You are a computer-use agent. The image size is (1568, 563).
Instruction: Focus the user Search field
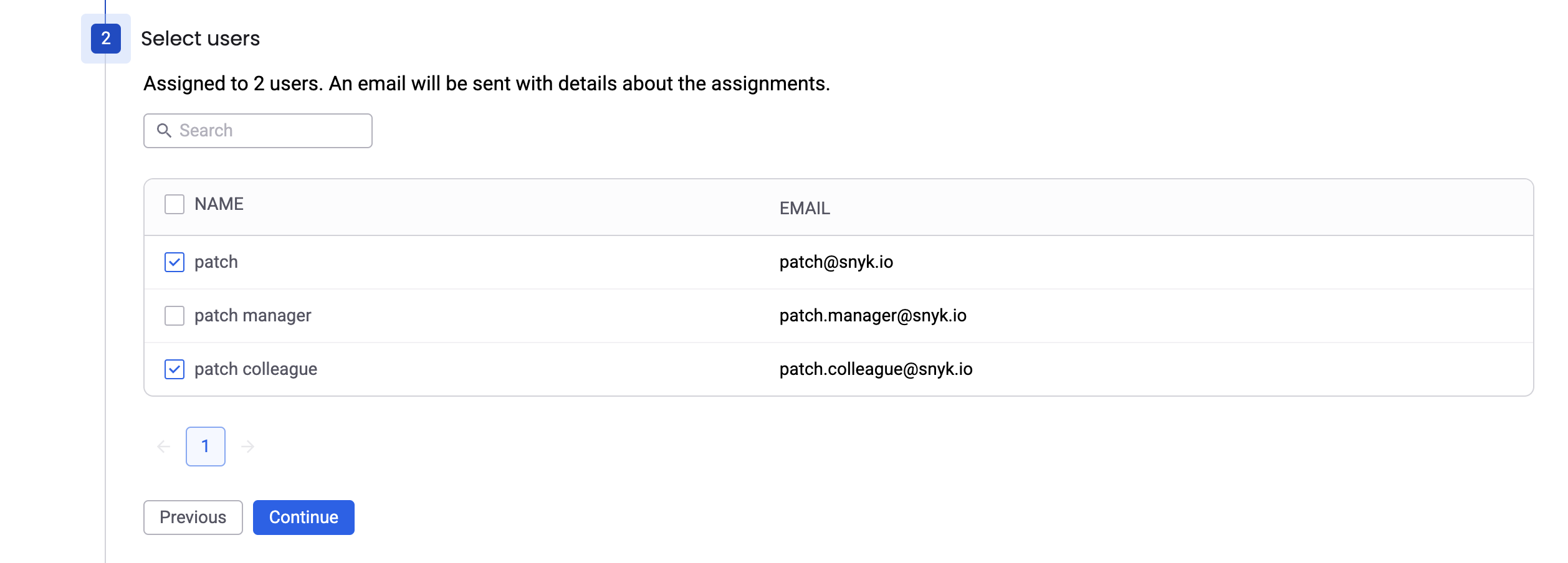(x=268, y=131)
